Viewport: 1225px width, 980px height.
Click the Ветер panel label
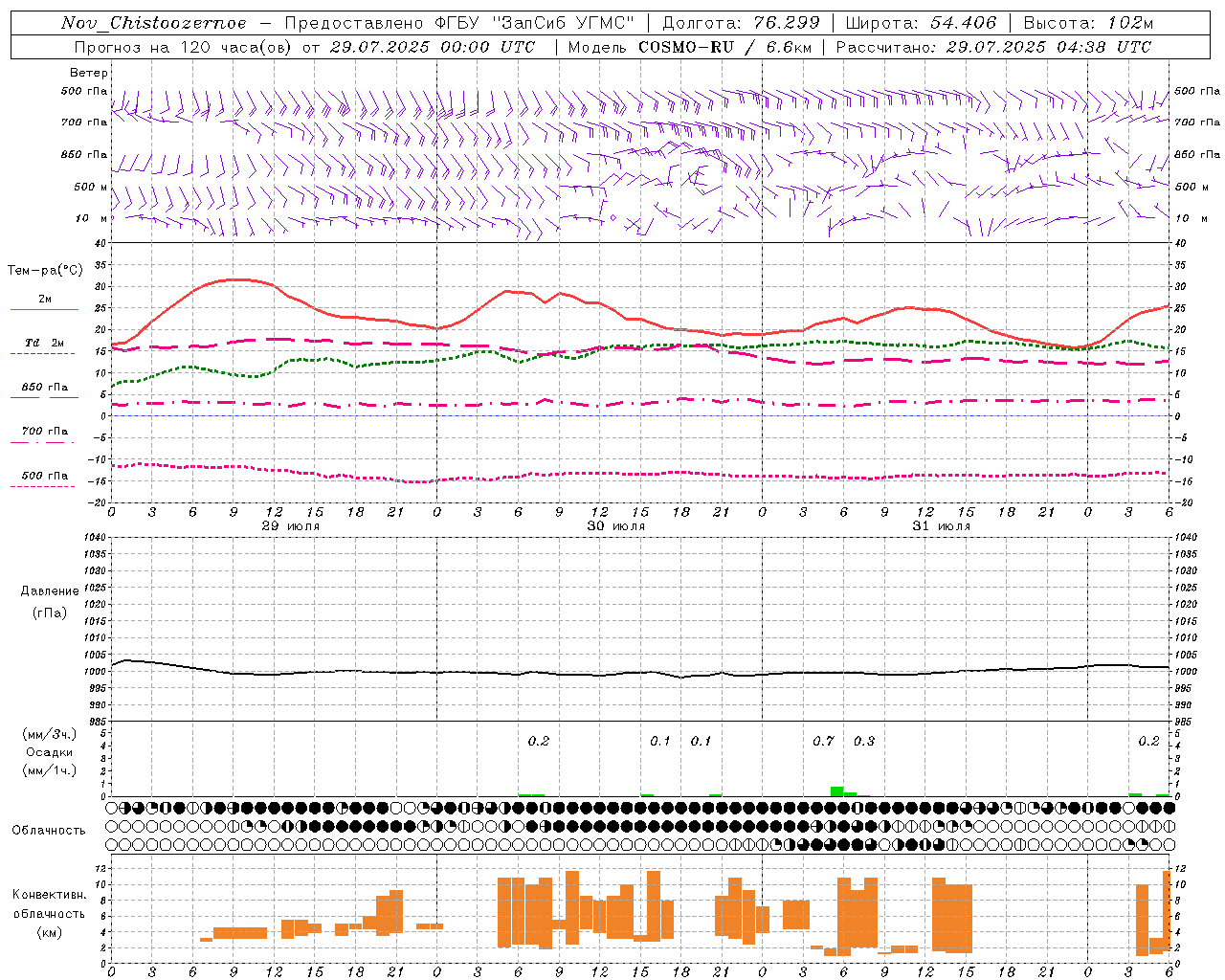coord(89,73)
